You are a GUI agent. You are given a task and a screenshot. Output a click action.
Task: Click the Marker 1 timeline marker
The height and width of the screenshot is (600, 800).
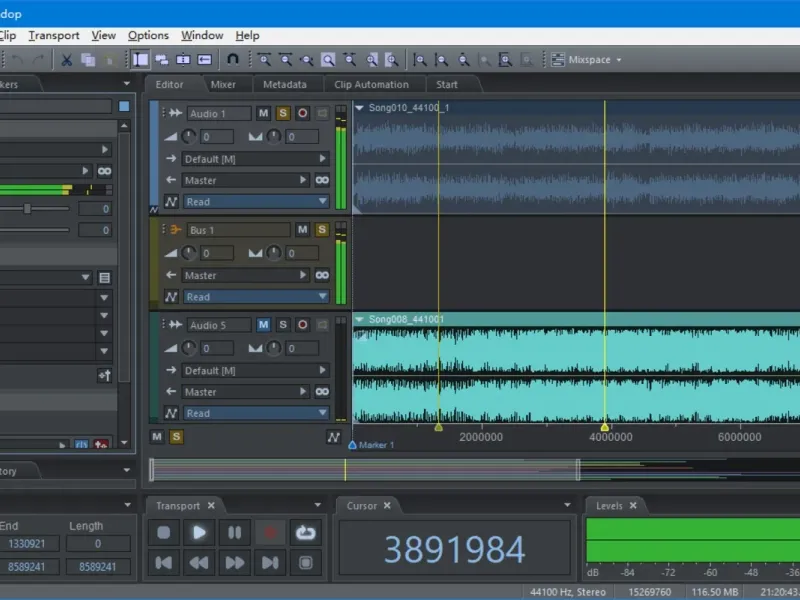coord(370,445)
